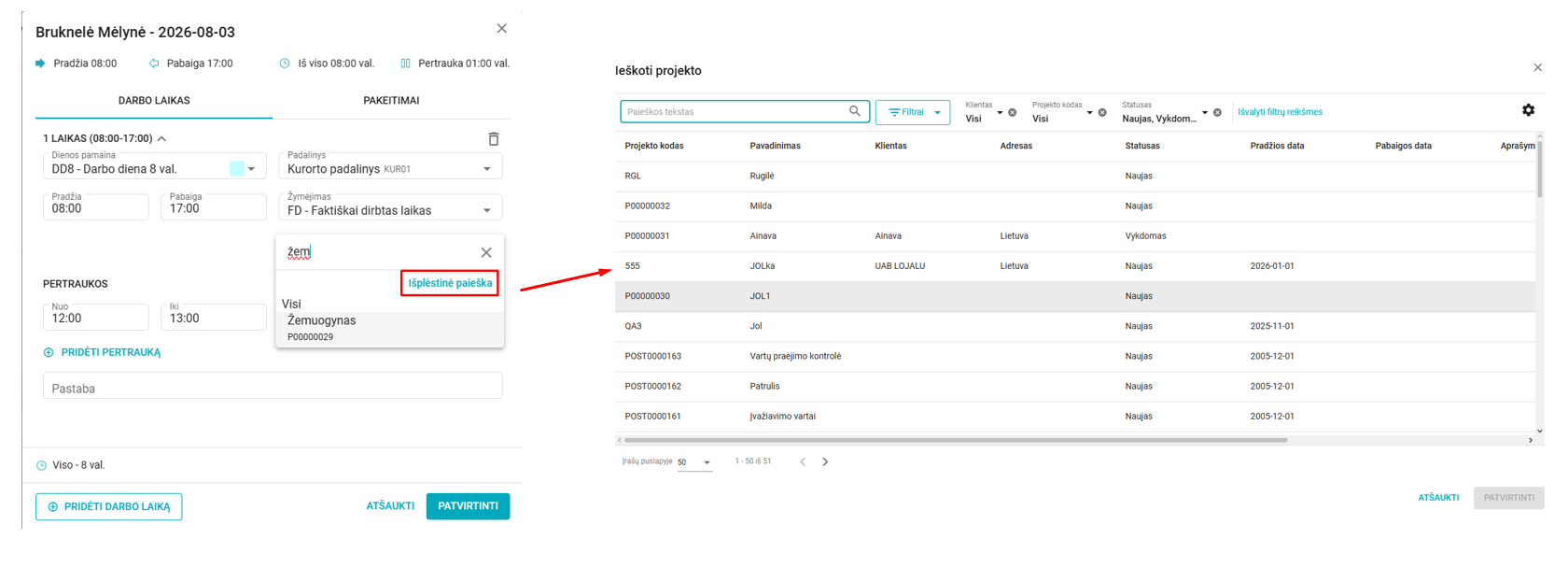Select the RGL Rugilė project row
Image resolution: width=1568 pixels, height=567 pixels.
(x=1075, y=176)
